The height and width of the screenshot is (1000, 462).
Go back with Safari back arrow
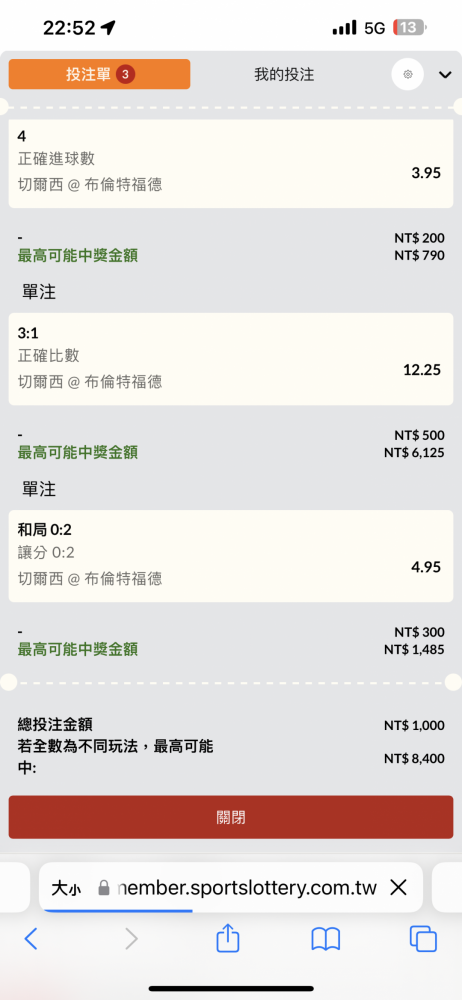point(31,939)
